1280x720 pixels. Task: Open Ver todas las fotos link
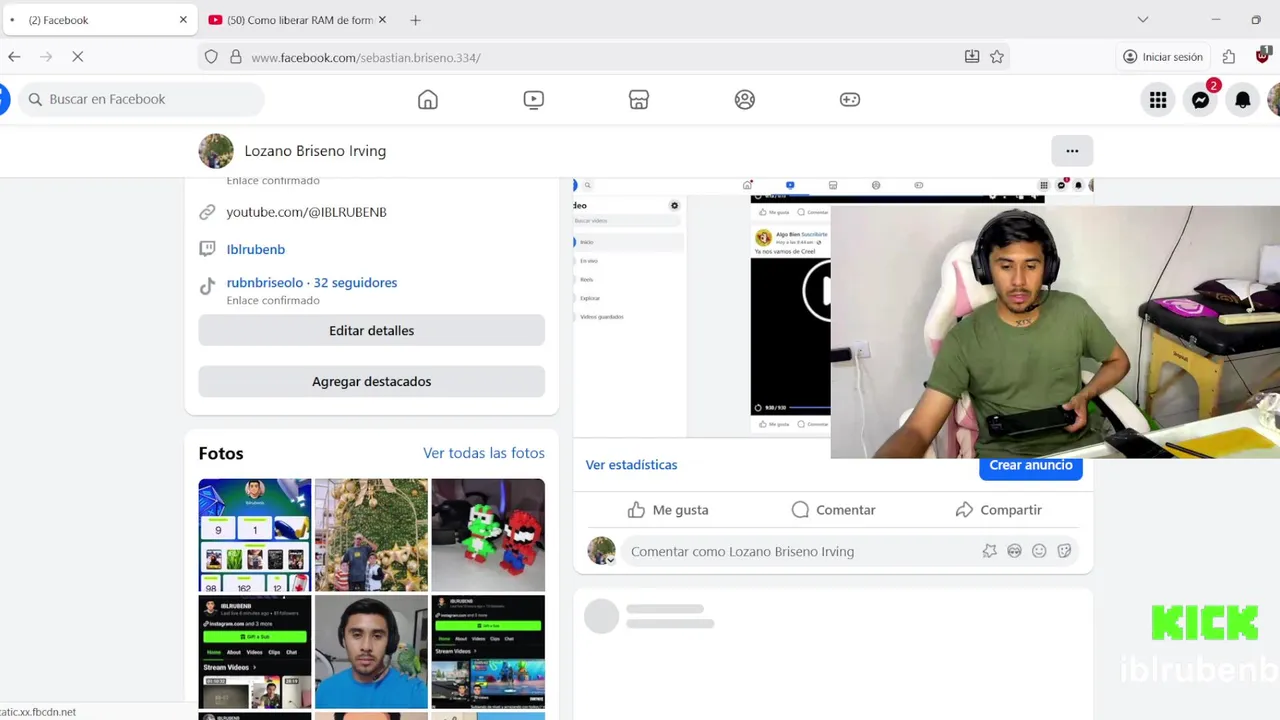tap(484, 453)
